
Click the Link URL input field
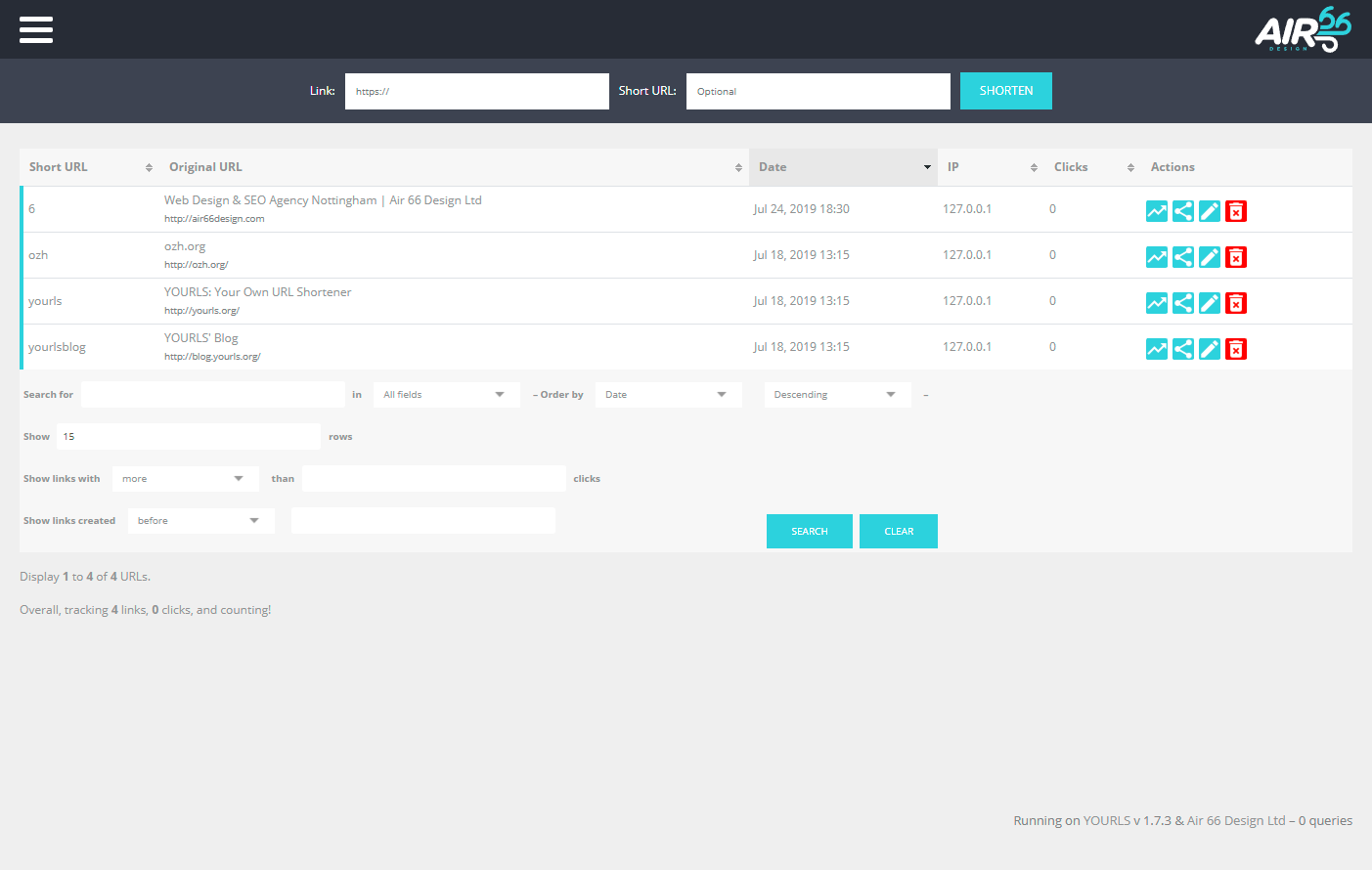[476, 91]
